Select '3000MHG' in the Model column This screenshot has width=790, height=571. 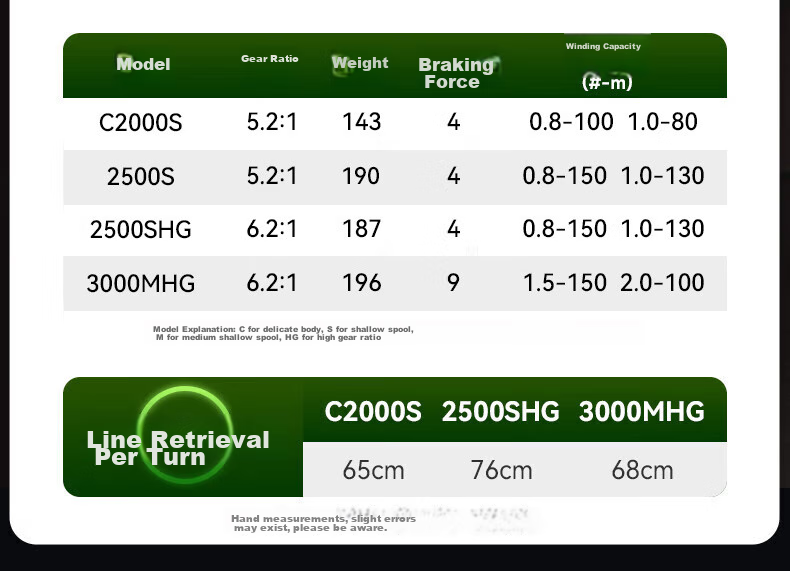[141, 283]
